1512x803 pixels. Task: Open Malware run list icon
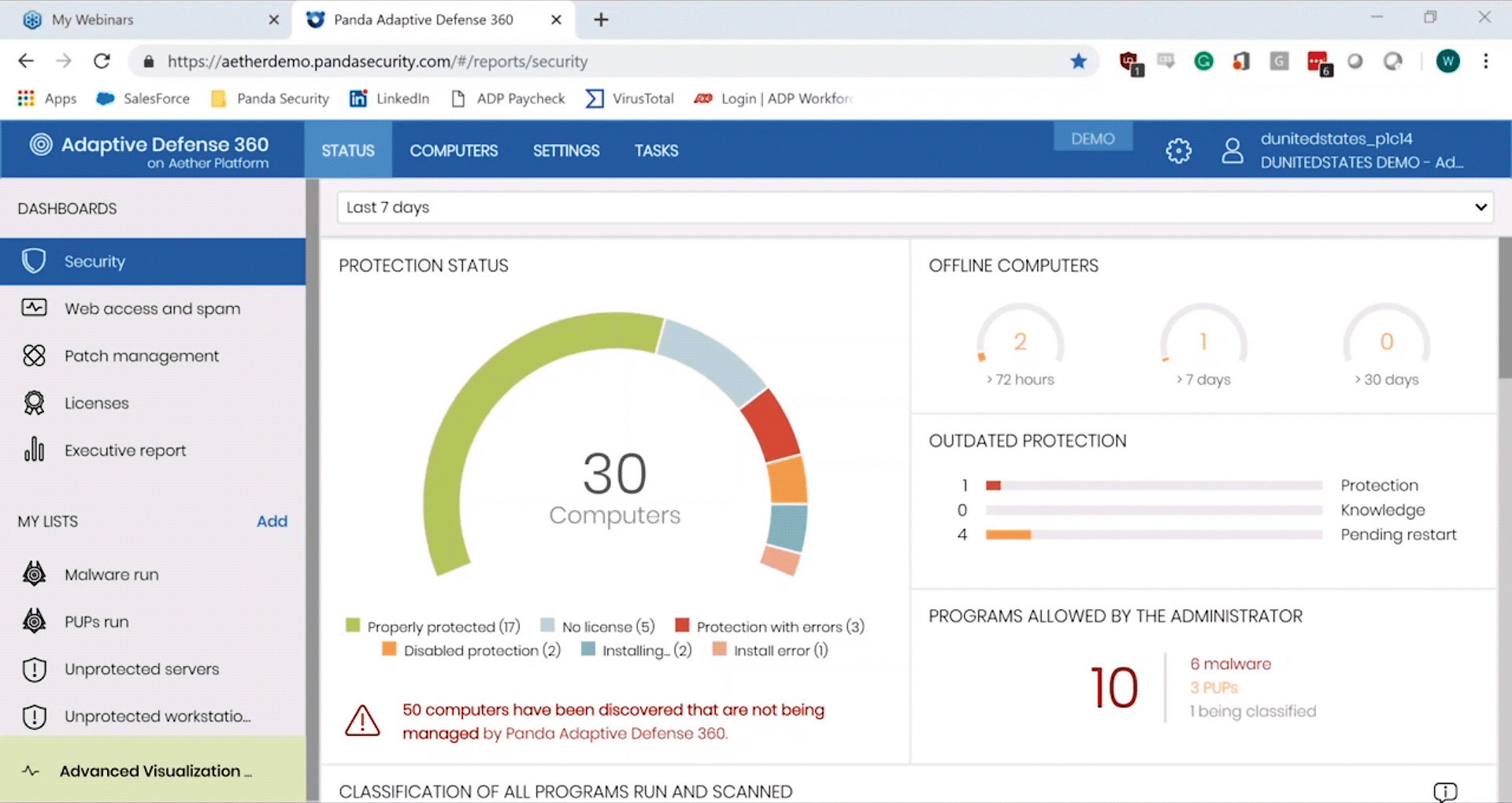pyautogui.click(x=34, y=574)
